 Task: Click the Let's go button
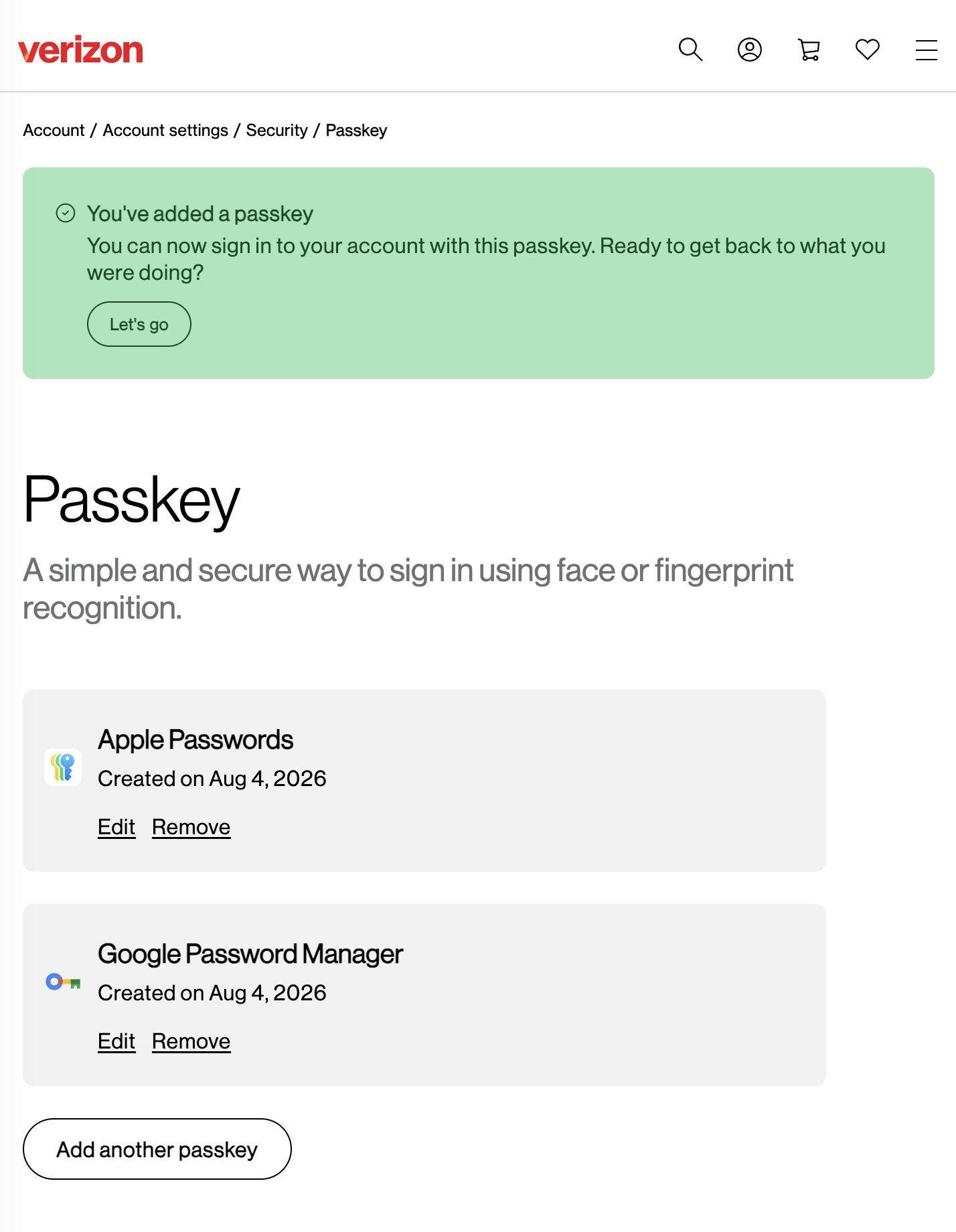139,324
